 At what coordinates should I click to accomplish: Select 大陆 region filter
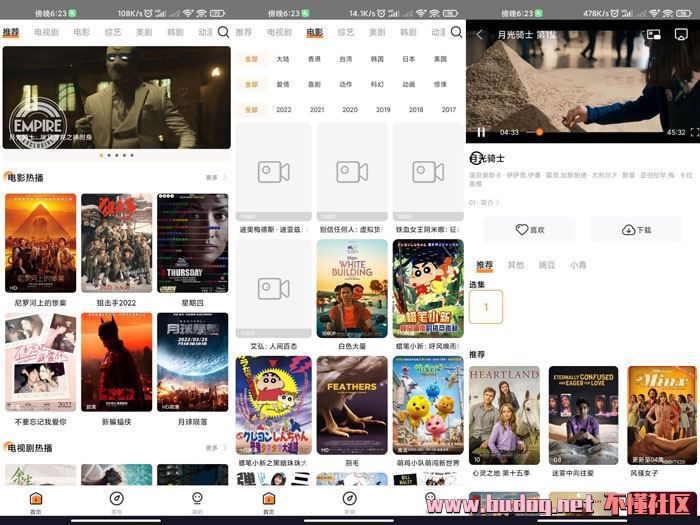[283, 59]
